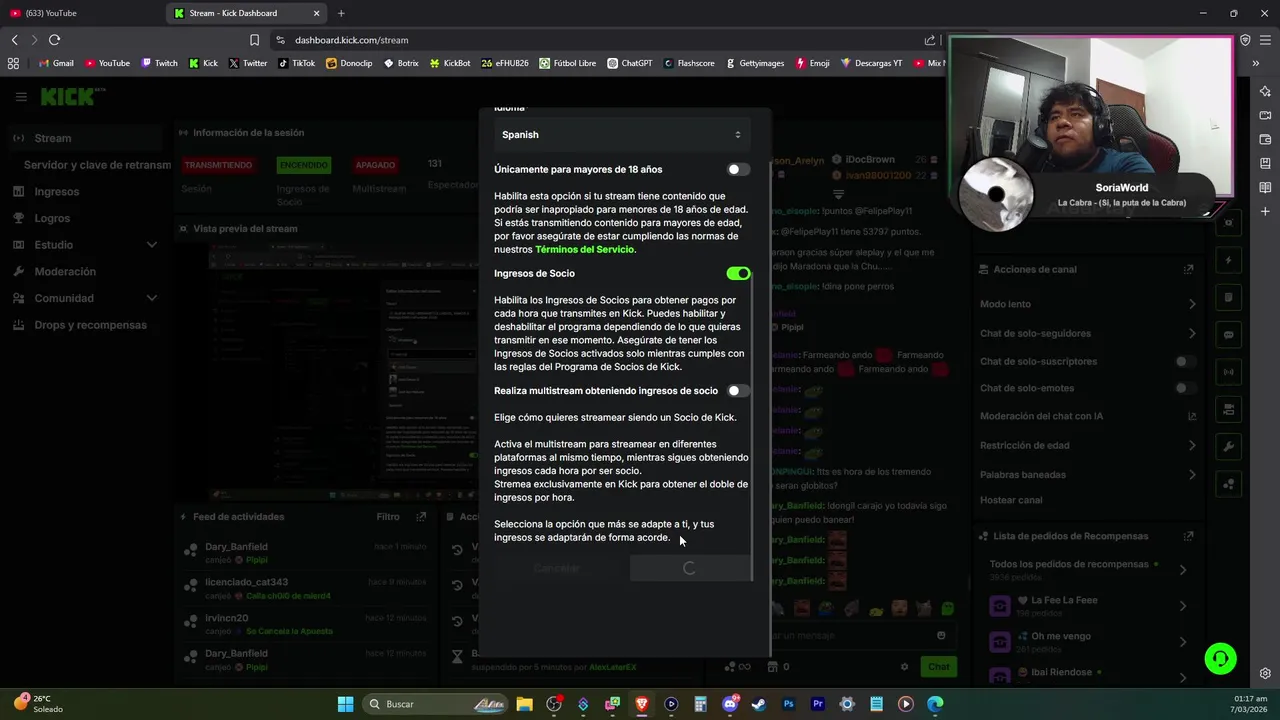1280x720 pixels.
Task: Click the Windows Start button
Action: tap(345, 704)
